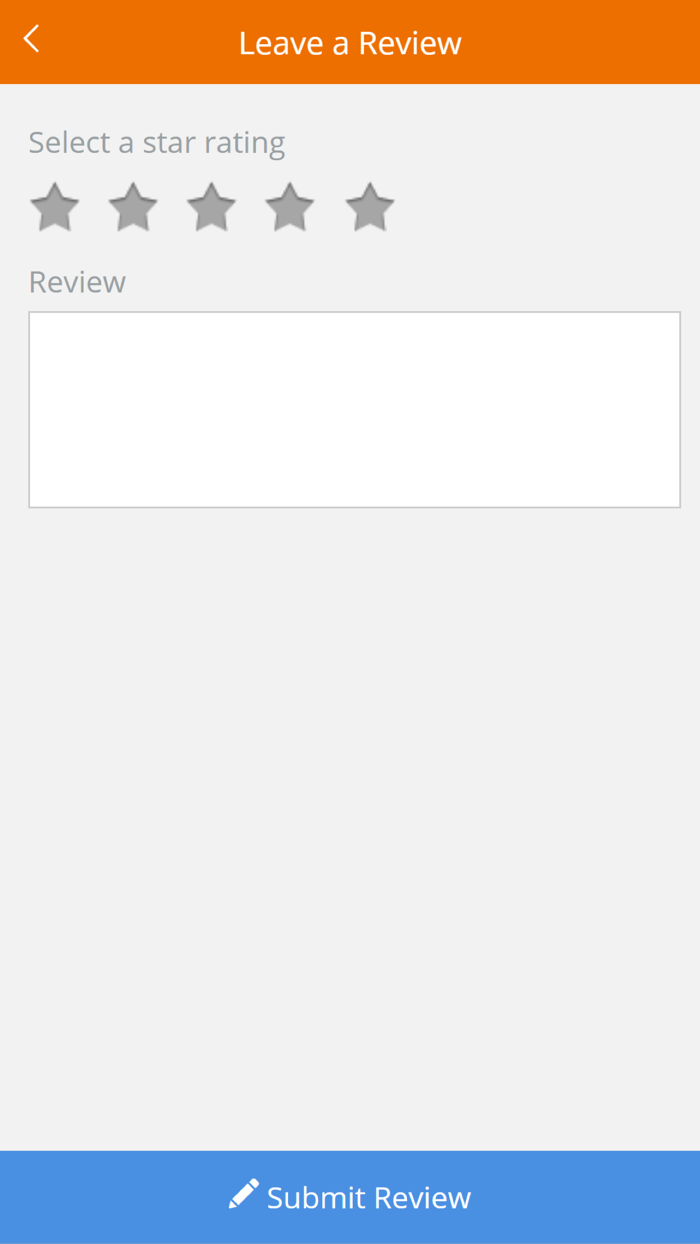Rate with the middle star

point(212,207)
